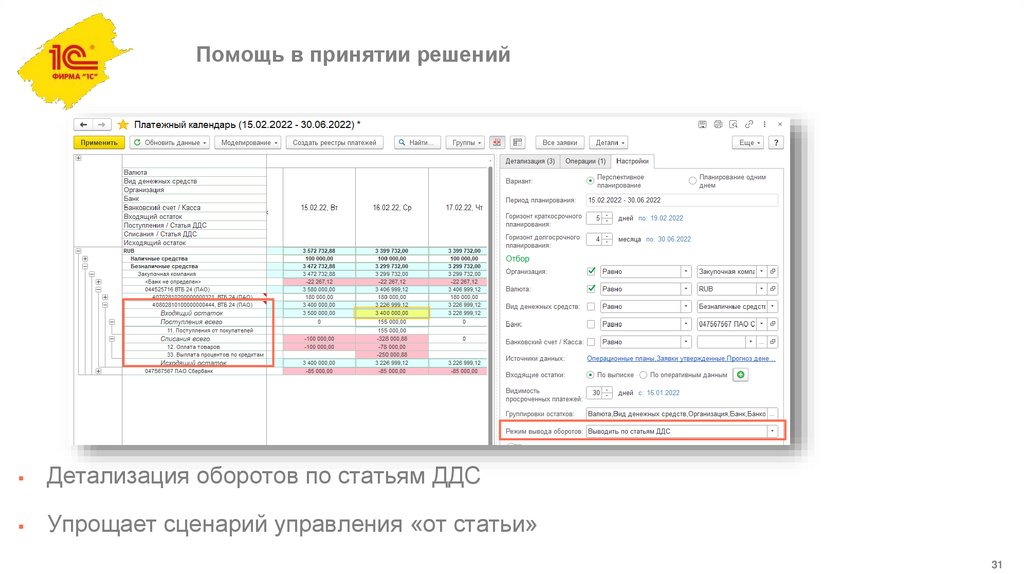
Task: Click the forward arrow navigation icon
Action: click(101, 125)
